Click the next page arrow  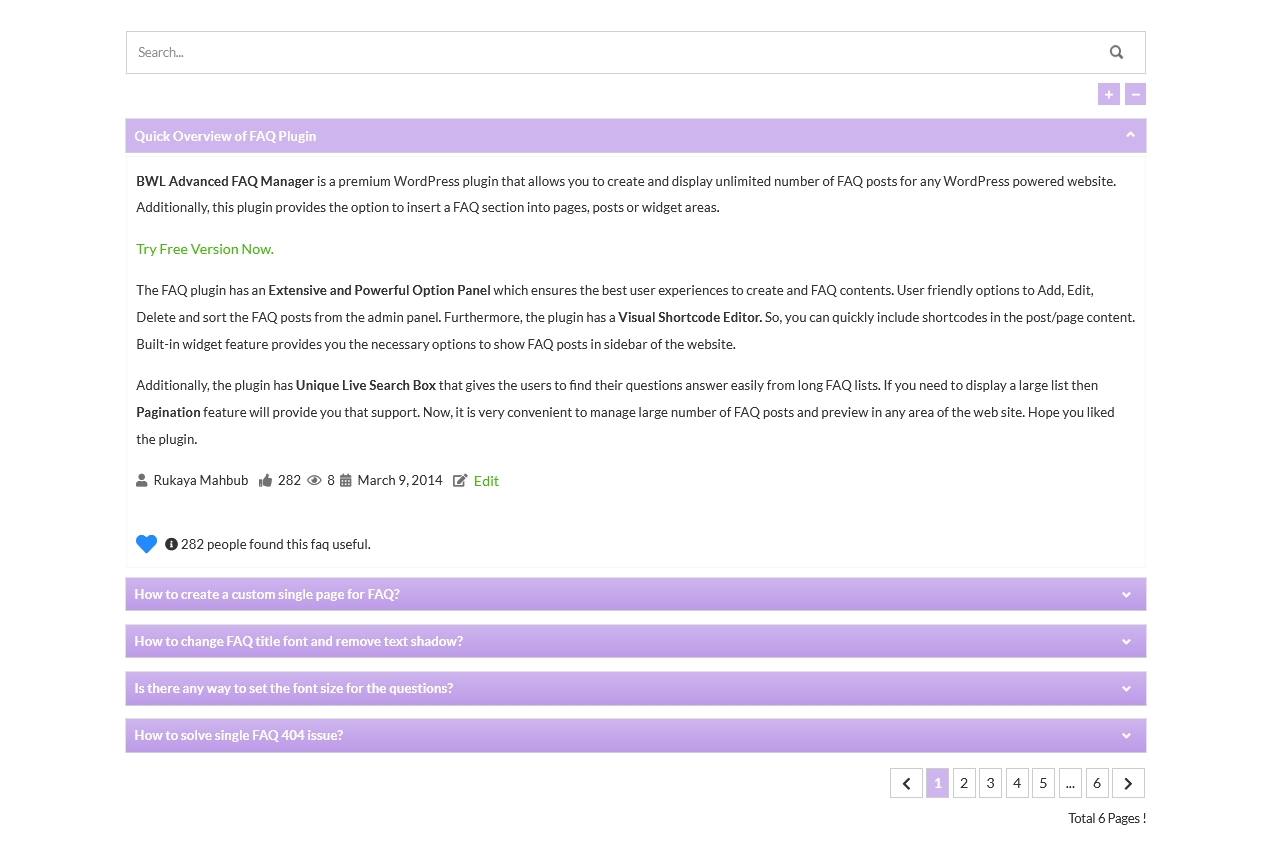click(x=1128, y=783)
